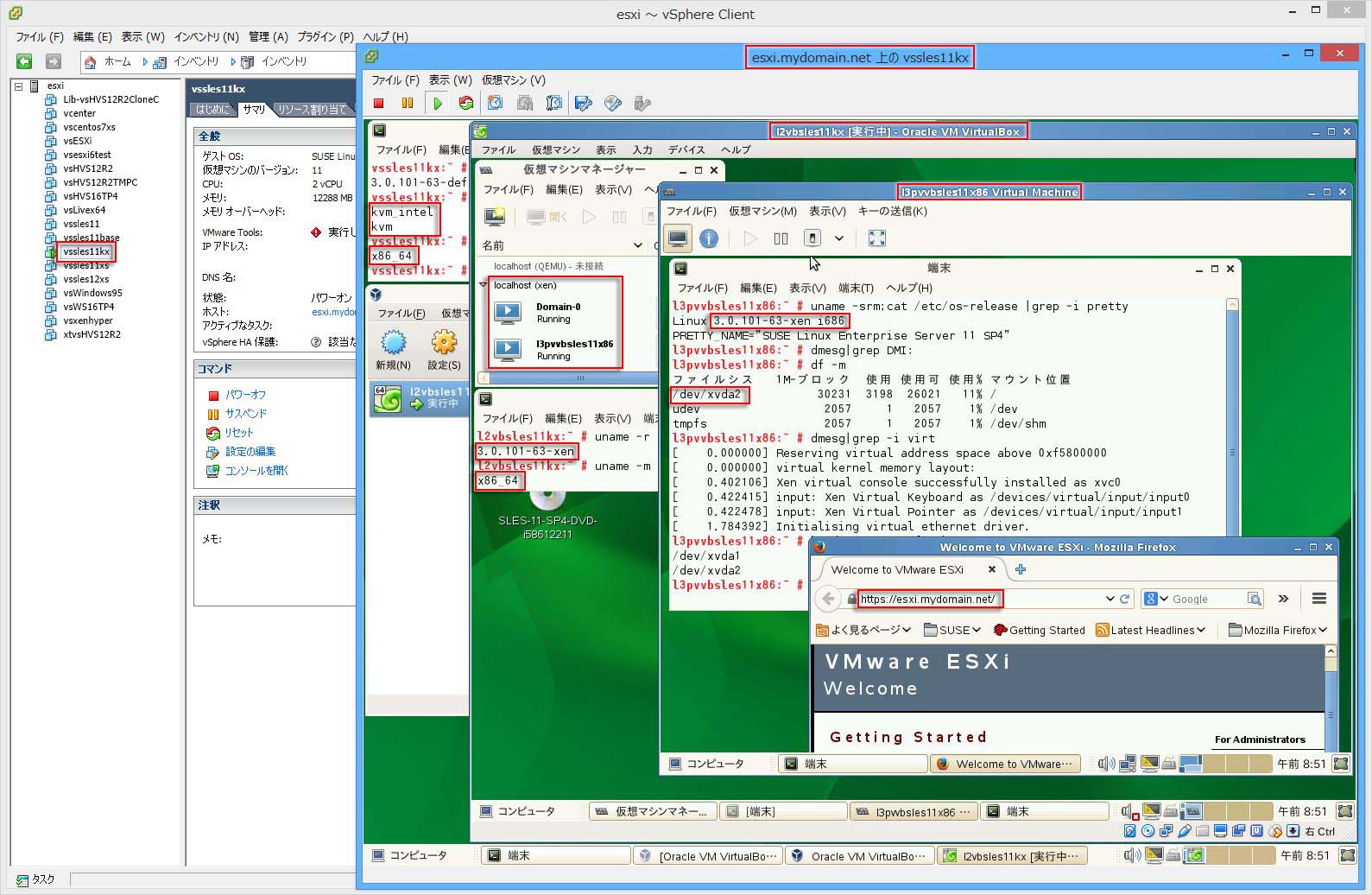
Task: Click green forward arrow in vSphere Client
Action: [x=54, y=61]
